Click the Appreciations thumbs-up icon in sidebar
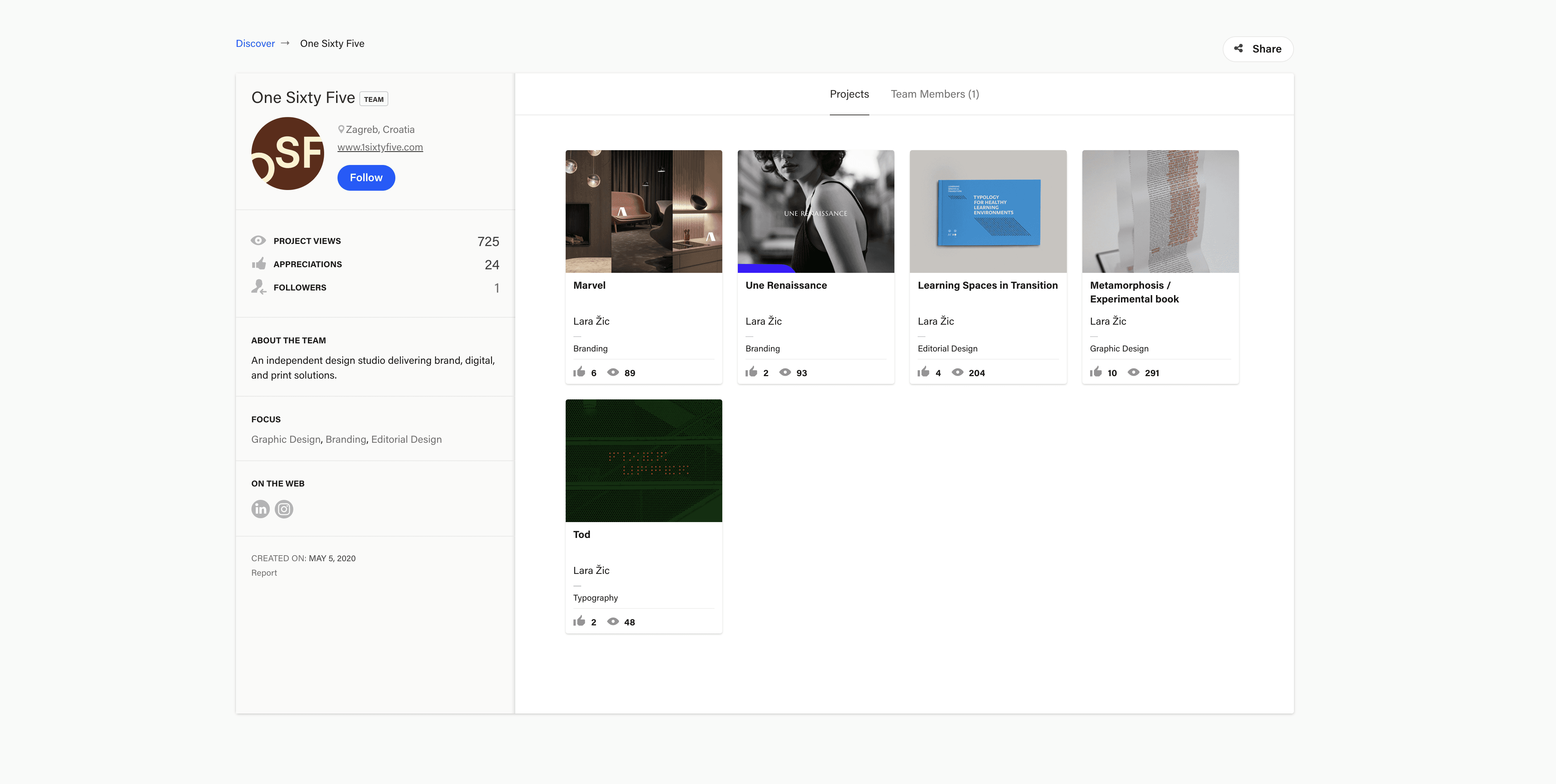The image size is (1556, 784). click(259, 264)
